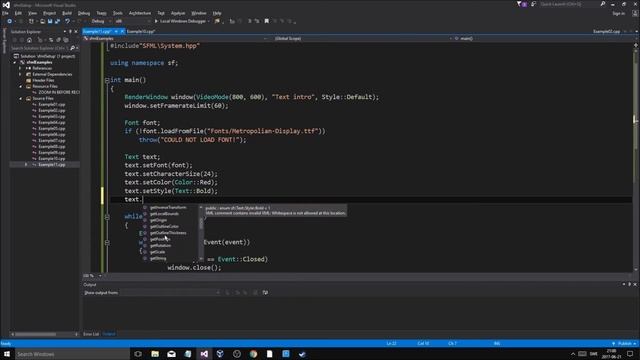Open the editor zoom percentage dropdown
The image size is (640, 360).
[100, 276]
